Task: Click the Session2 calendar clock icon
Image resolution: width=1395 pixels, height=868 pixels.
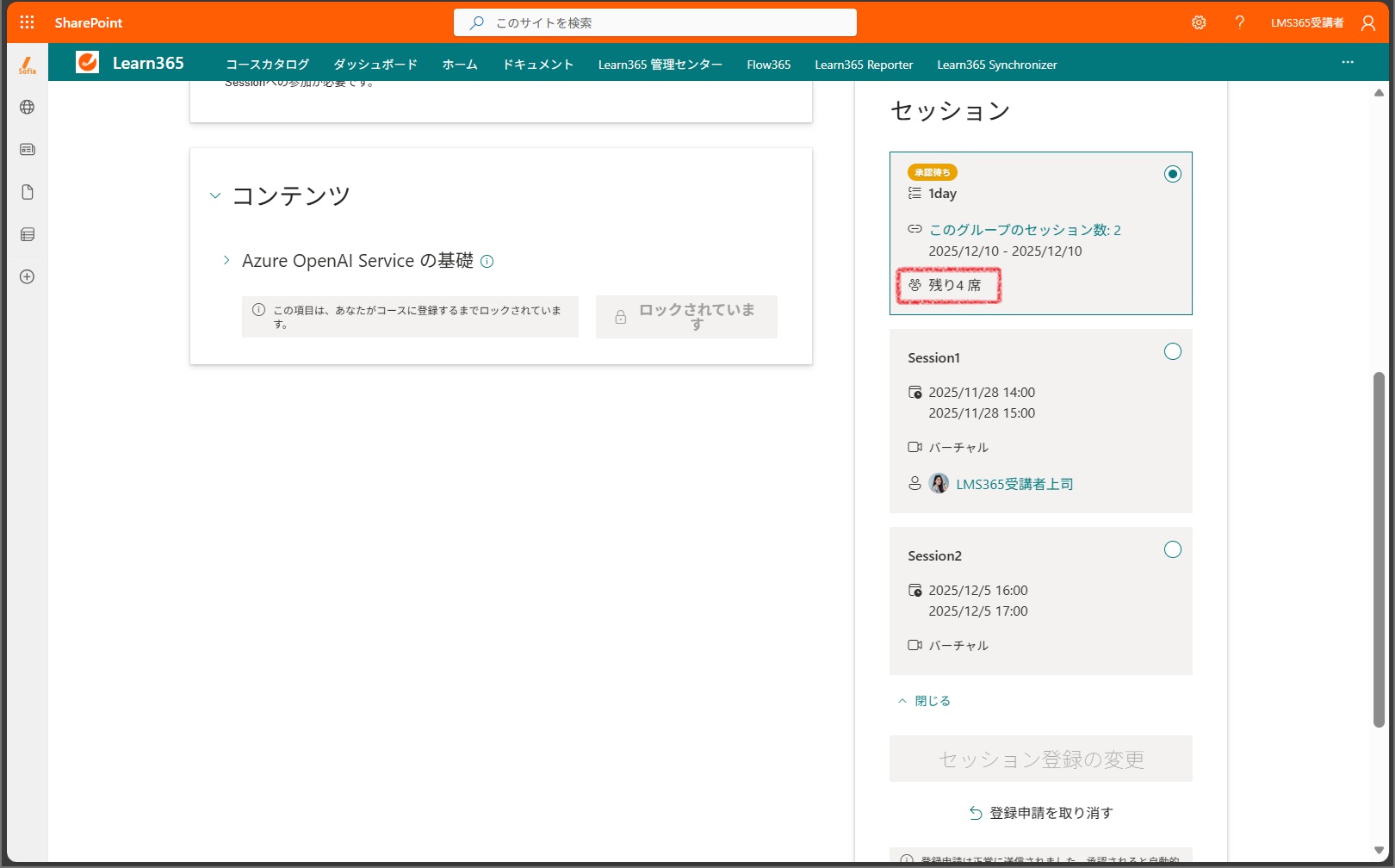Action: (x=914, y=591)
